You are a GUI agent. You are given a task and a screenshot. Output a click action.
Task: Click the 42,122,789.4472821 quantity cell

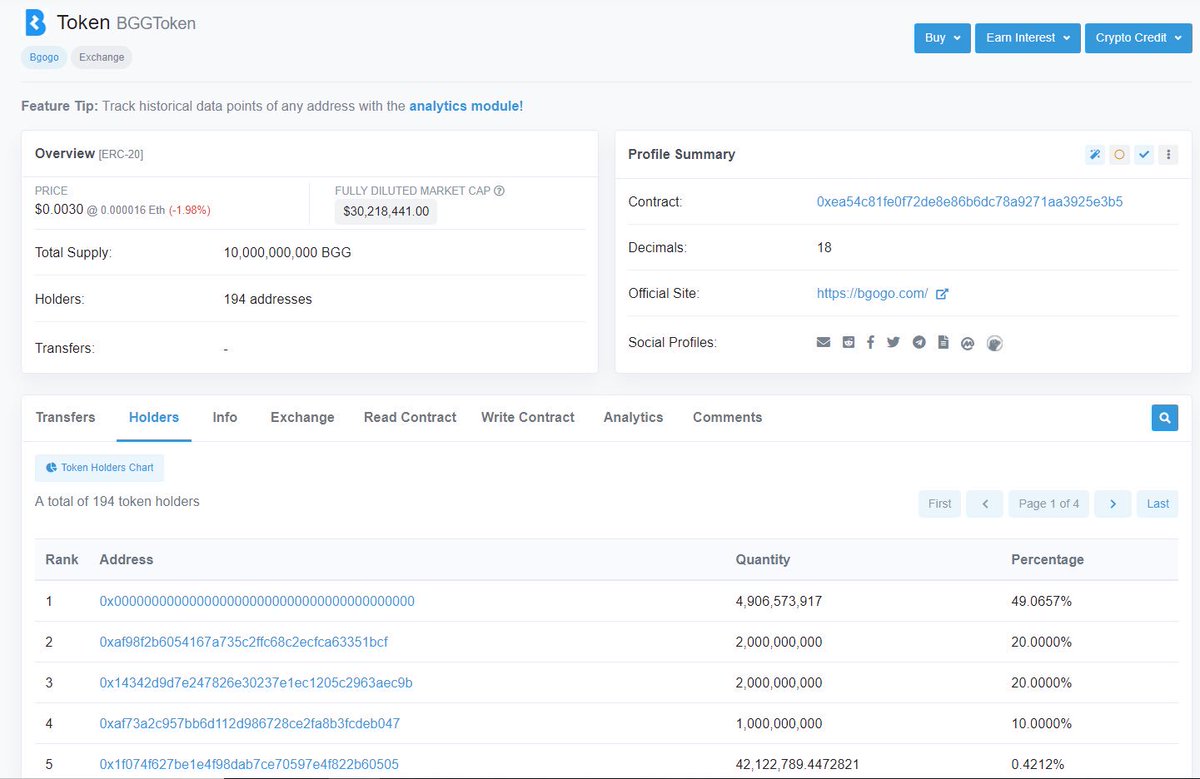(x=798, y=764)
